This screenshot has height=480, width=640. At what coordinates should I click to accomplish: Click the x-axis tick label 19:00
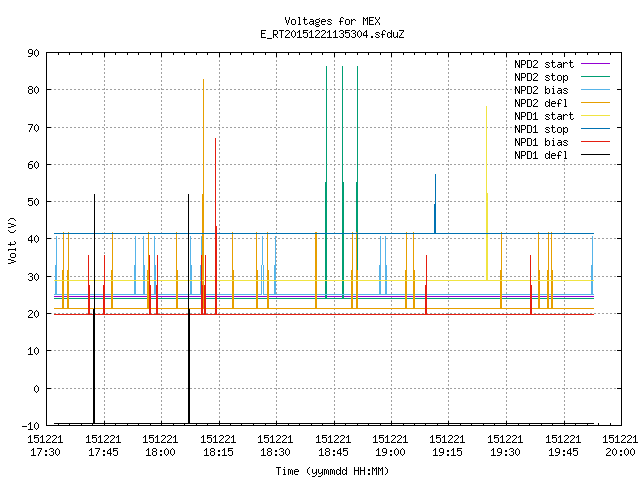pos(391,452)
